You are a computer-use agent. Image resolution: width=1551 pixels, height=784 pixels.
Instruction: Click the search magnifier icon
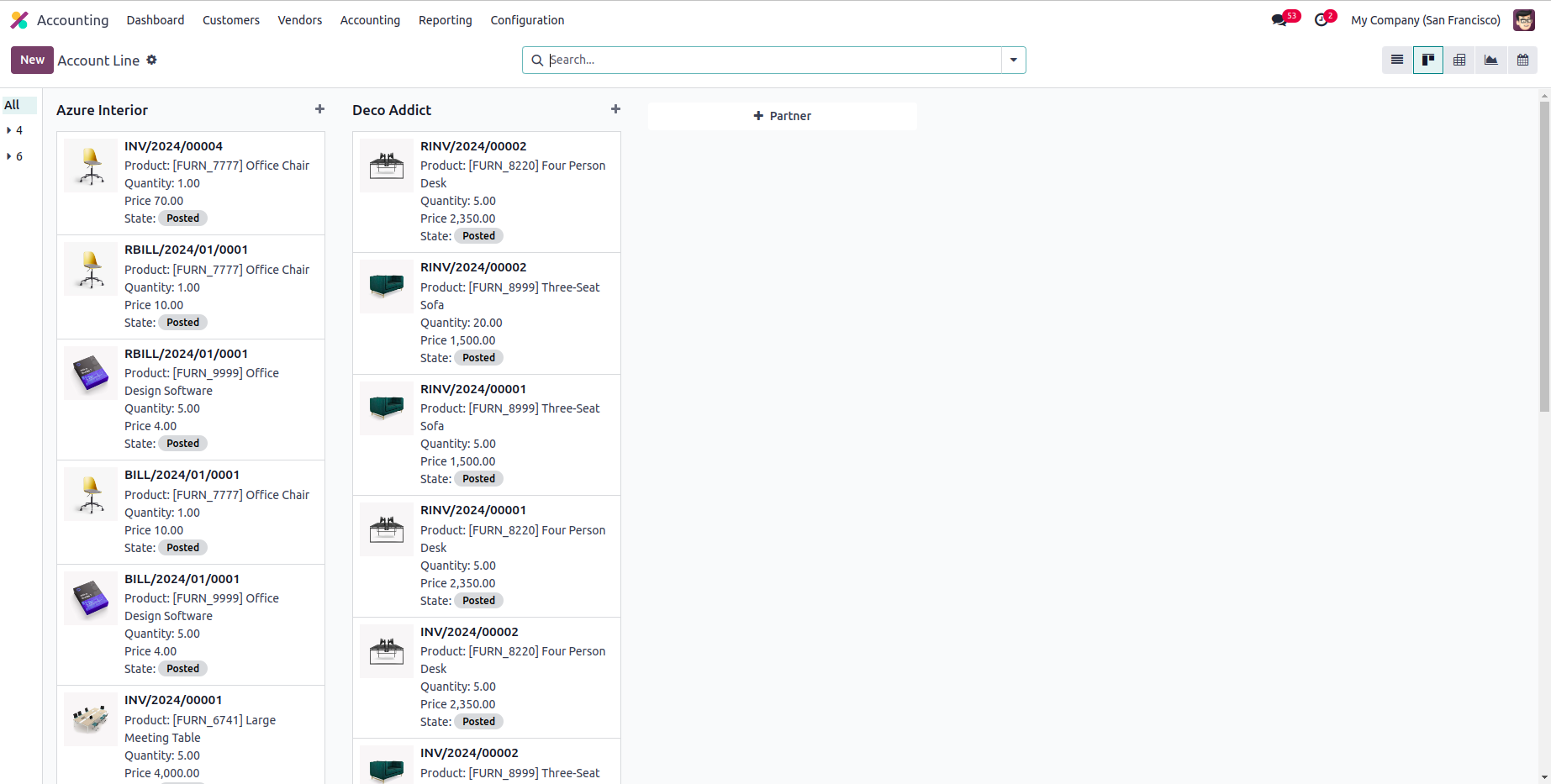pyautogui.click(x=537, y=61)
